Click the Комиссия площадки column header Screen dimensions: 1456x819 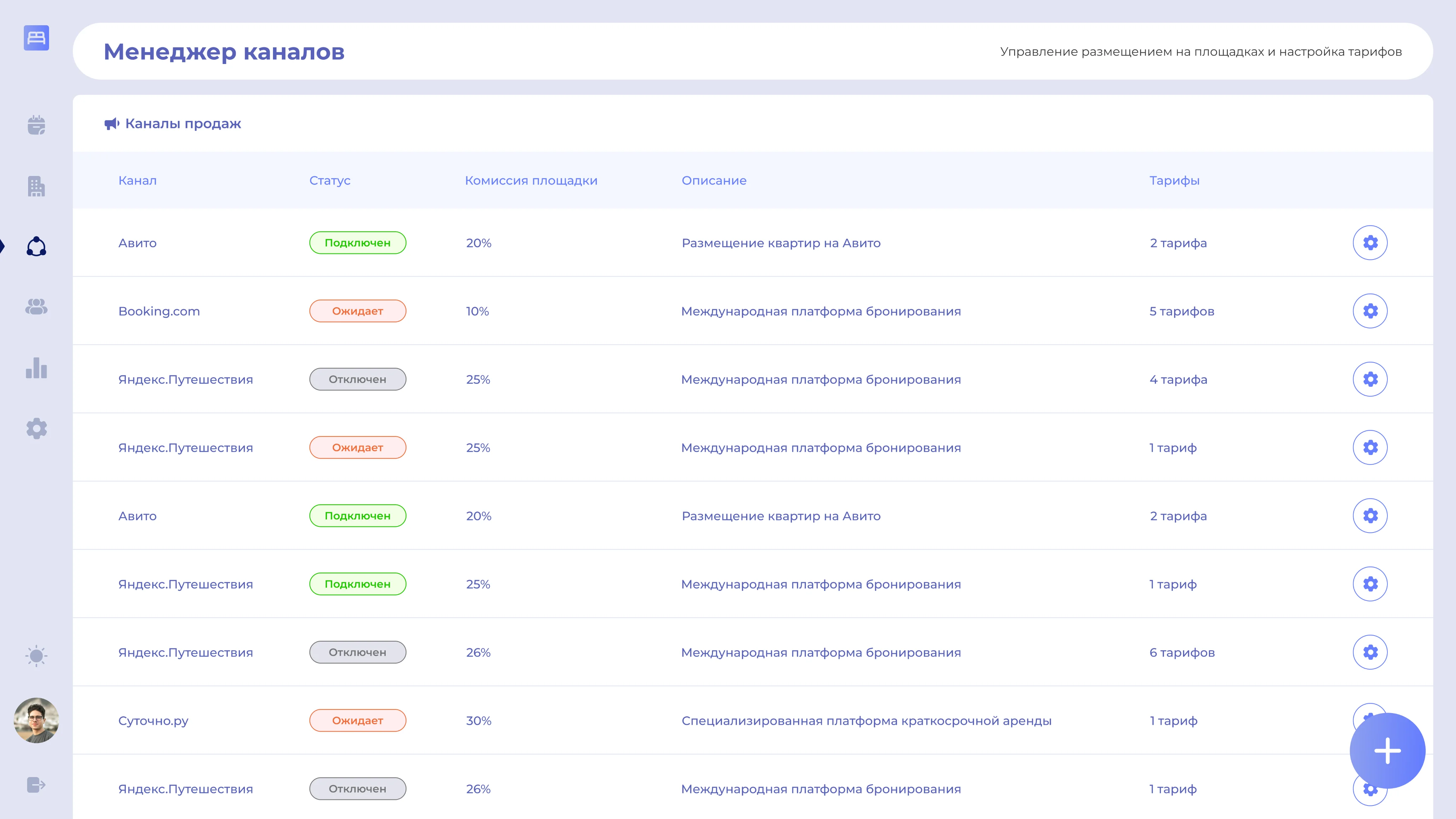coord(531,180)
